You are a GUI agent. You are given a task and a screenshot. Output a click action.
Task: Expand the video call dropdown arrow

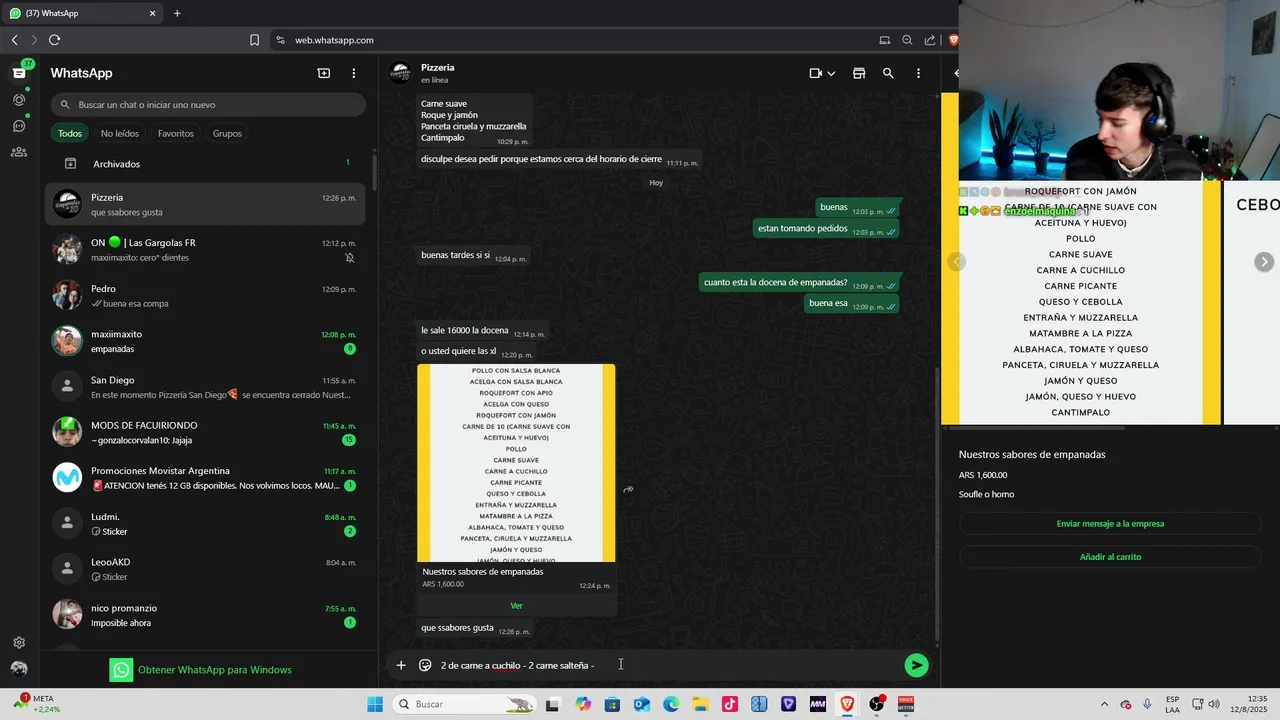coord(831,73)
